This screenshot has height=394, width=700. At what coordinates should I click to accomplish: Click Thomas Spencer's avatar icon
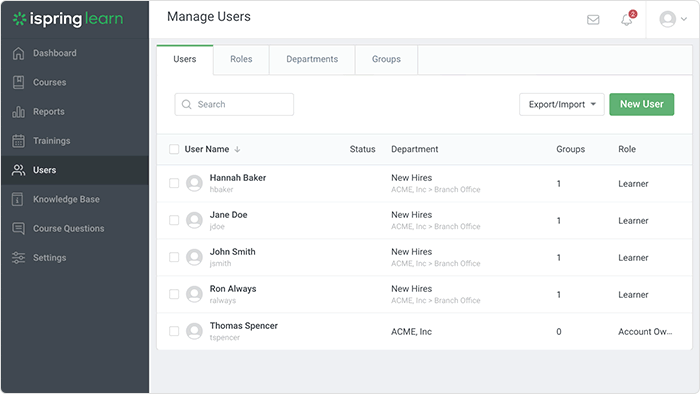coord(194,332)
